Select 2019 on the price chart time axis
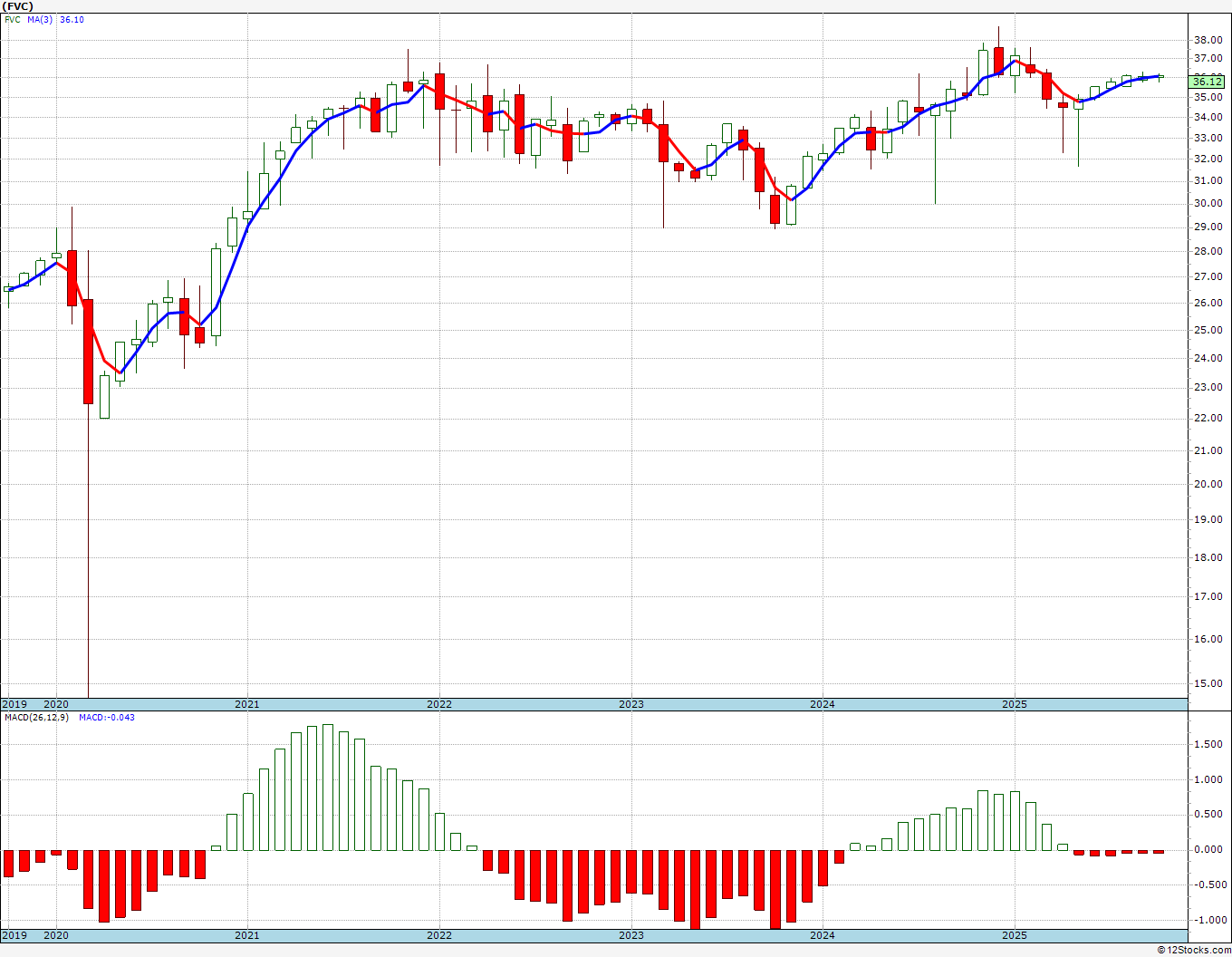This screenshot has height=957, width=1232. coord(14,704)
